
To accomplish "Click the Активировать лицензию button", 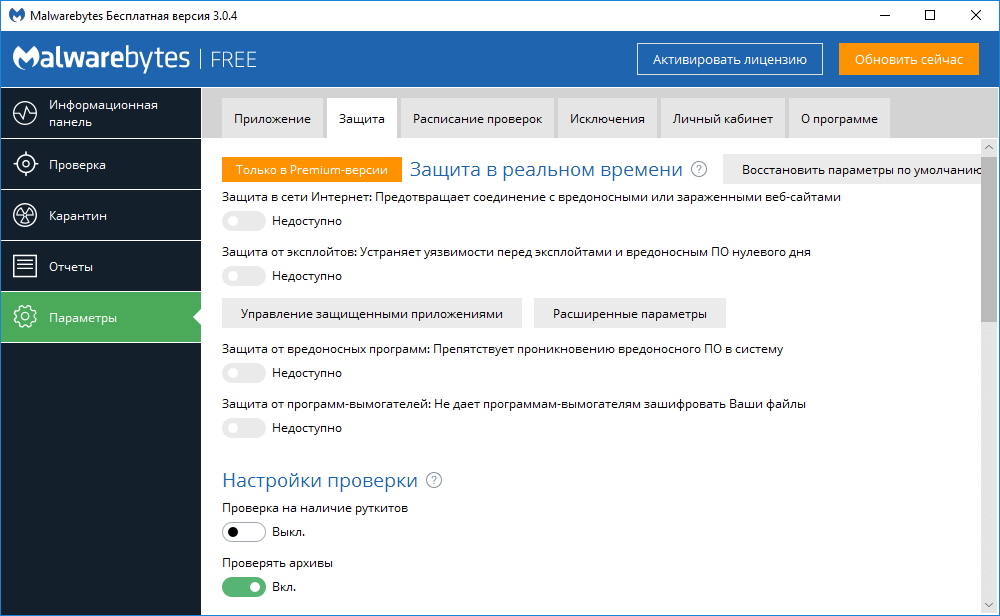I will pos(729,59).
